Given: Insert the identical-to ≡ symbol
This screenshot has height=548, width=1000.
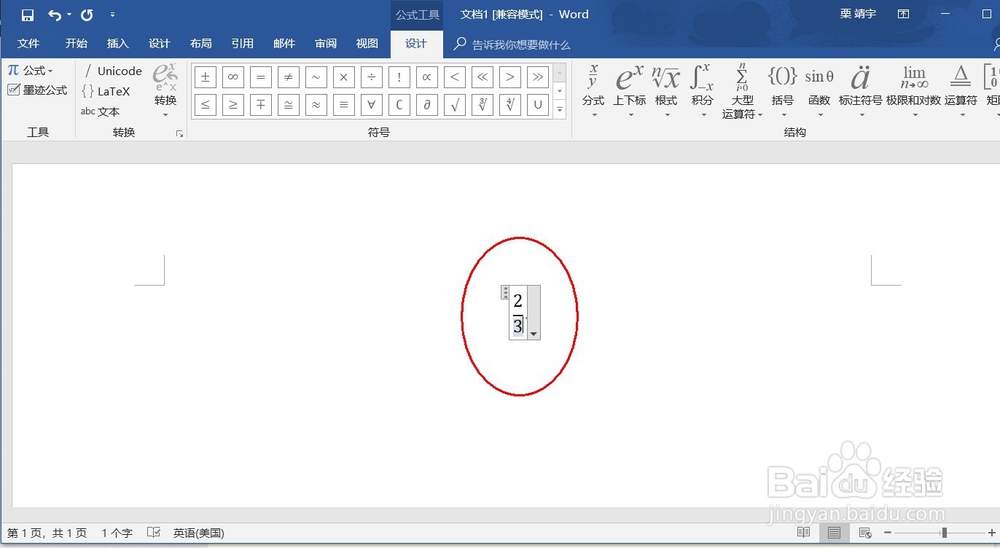Looking at the screenshot, I should pyautogui.click(x=344, y=105).
